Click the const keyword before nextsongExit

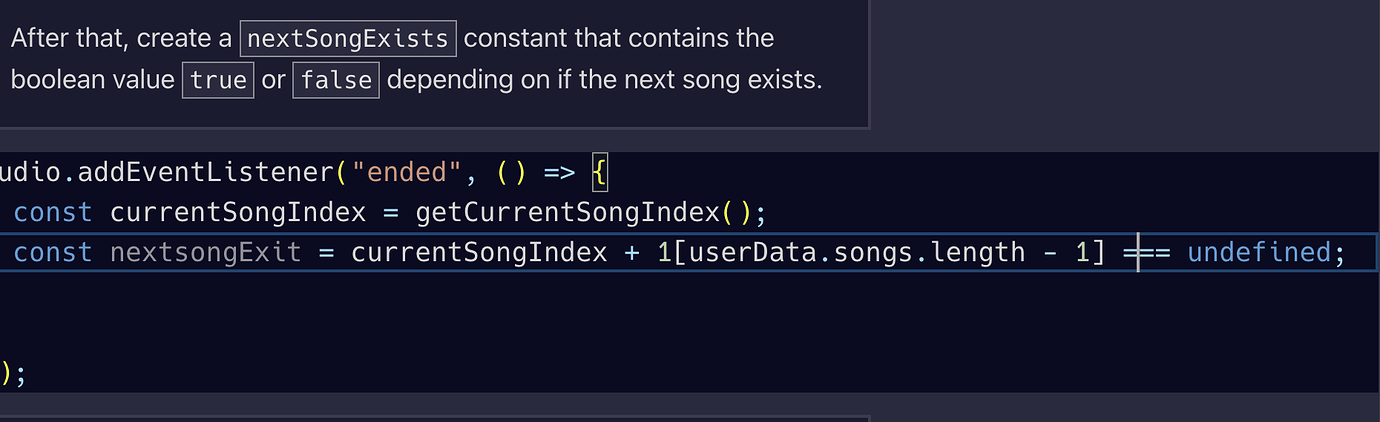pos(52,252)
